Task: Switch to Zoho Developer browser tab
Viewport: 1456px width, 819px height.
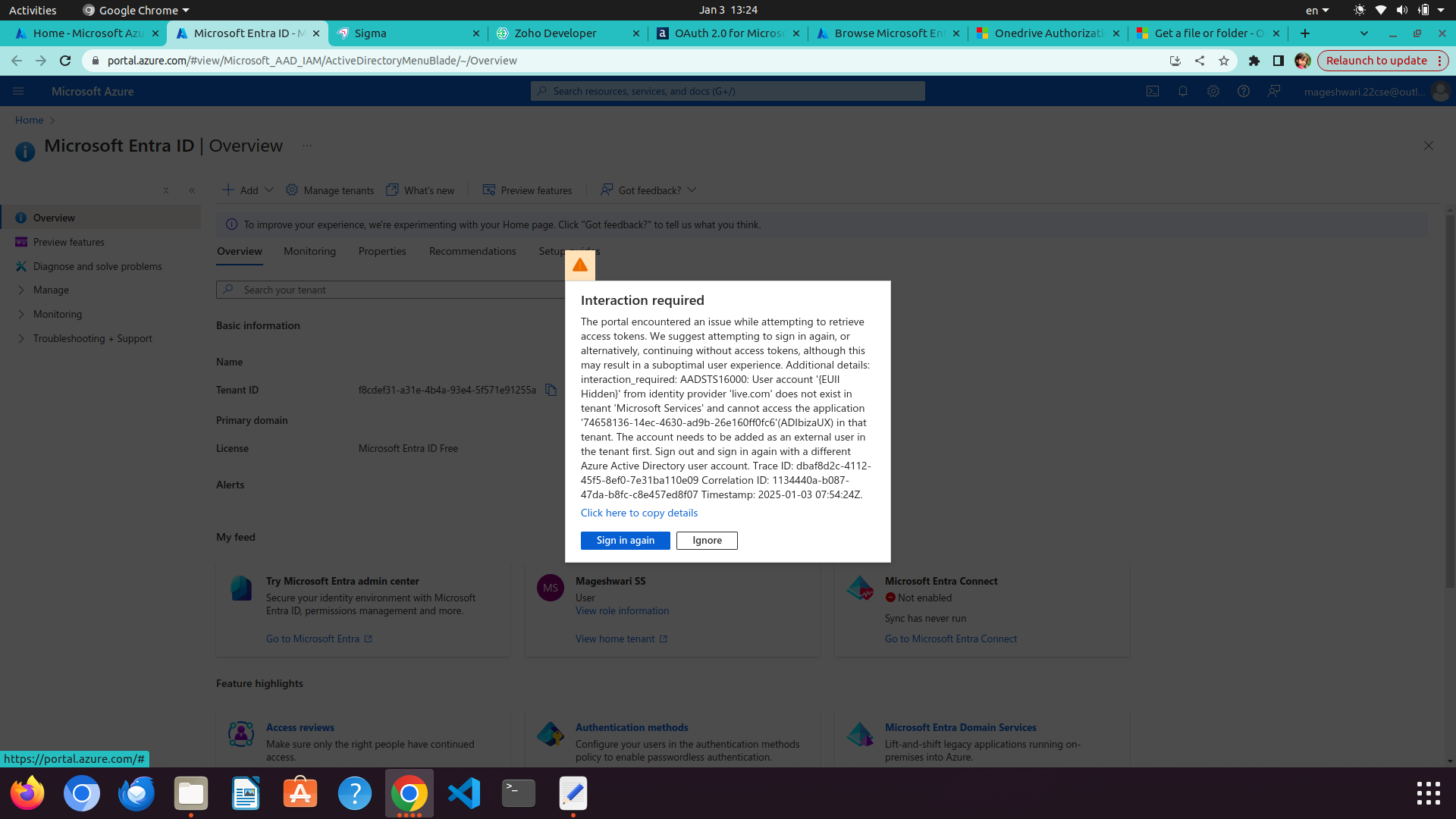Action: [x=569, y=33]
